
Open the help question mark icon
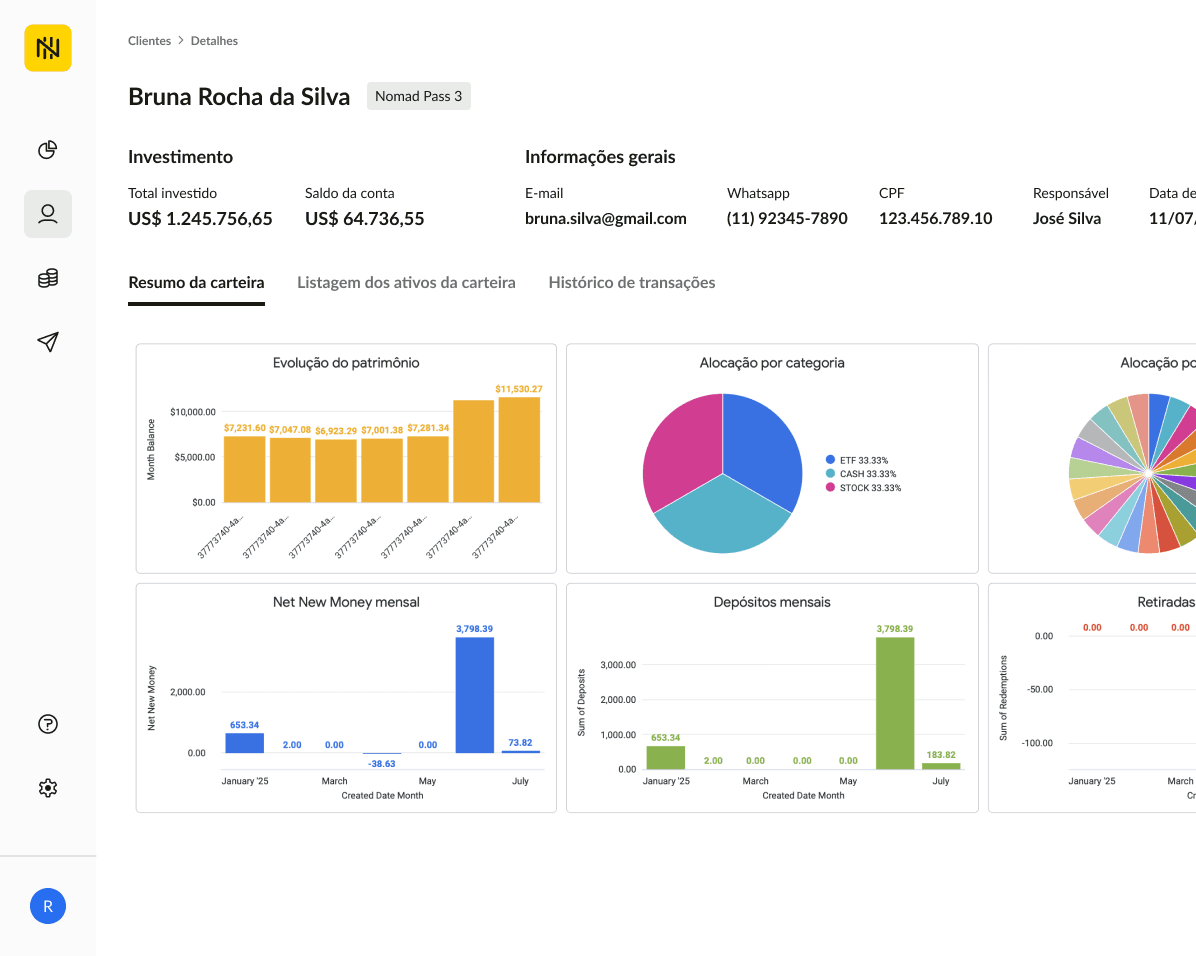click(x=48, y=724)
